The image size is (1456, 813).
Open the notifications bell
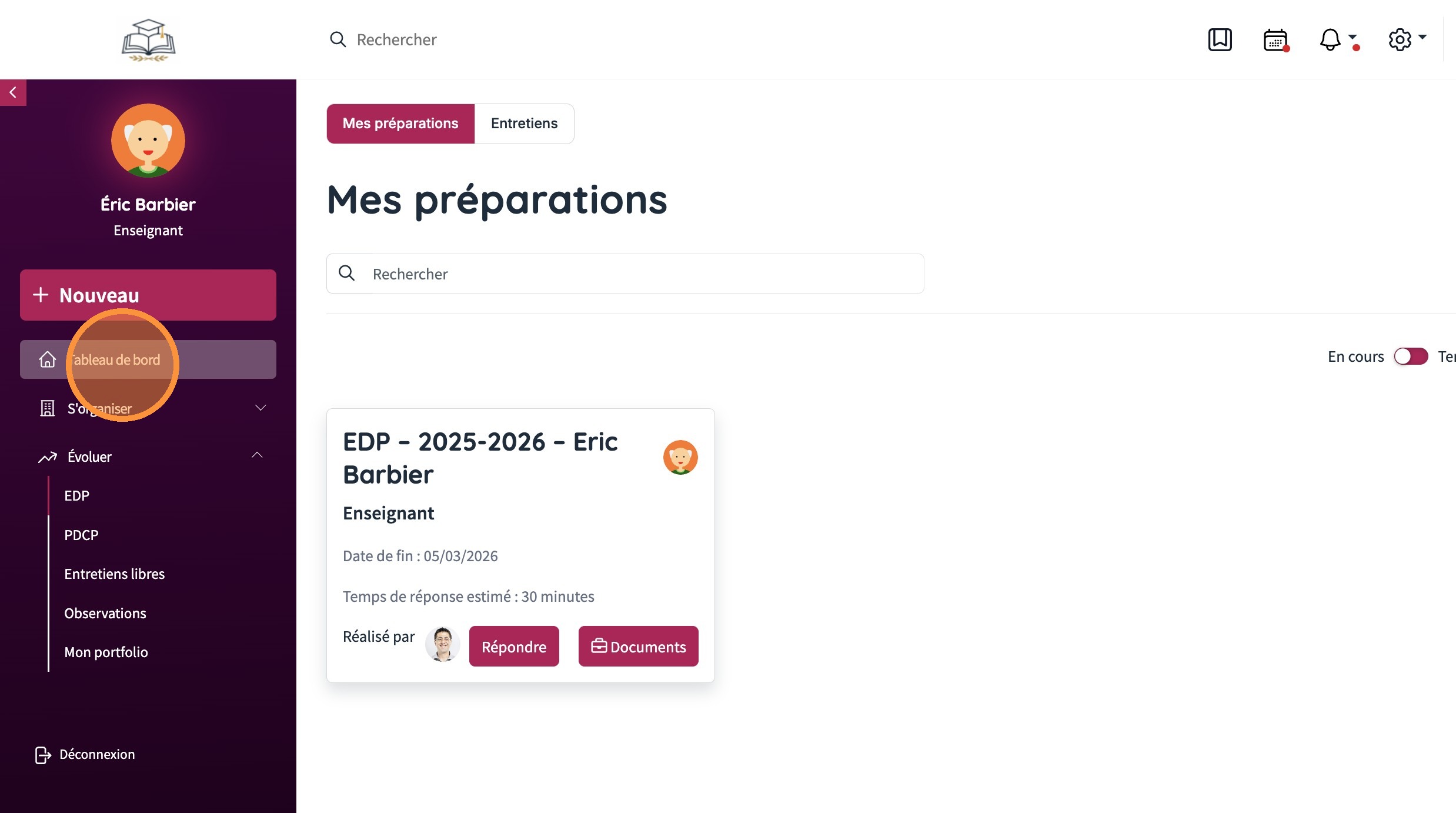(x=1330, y=39)
